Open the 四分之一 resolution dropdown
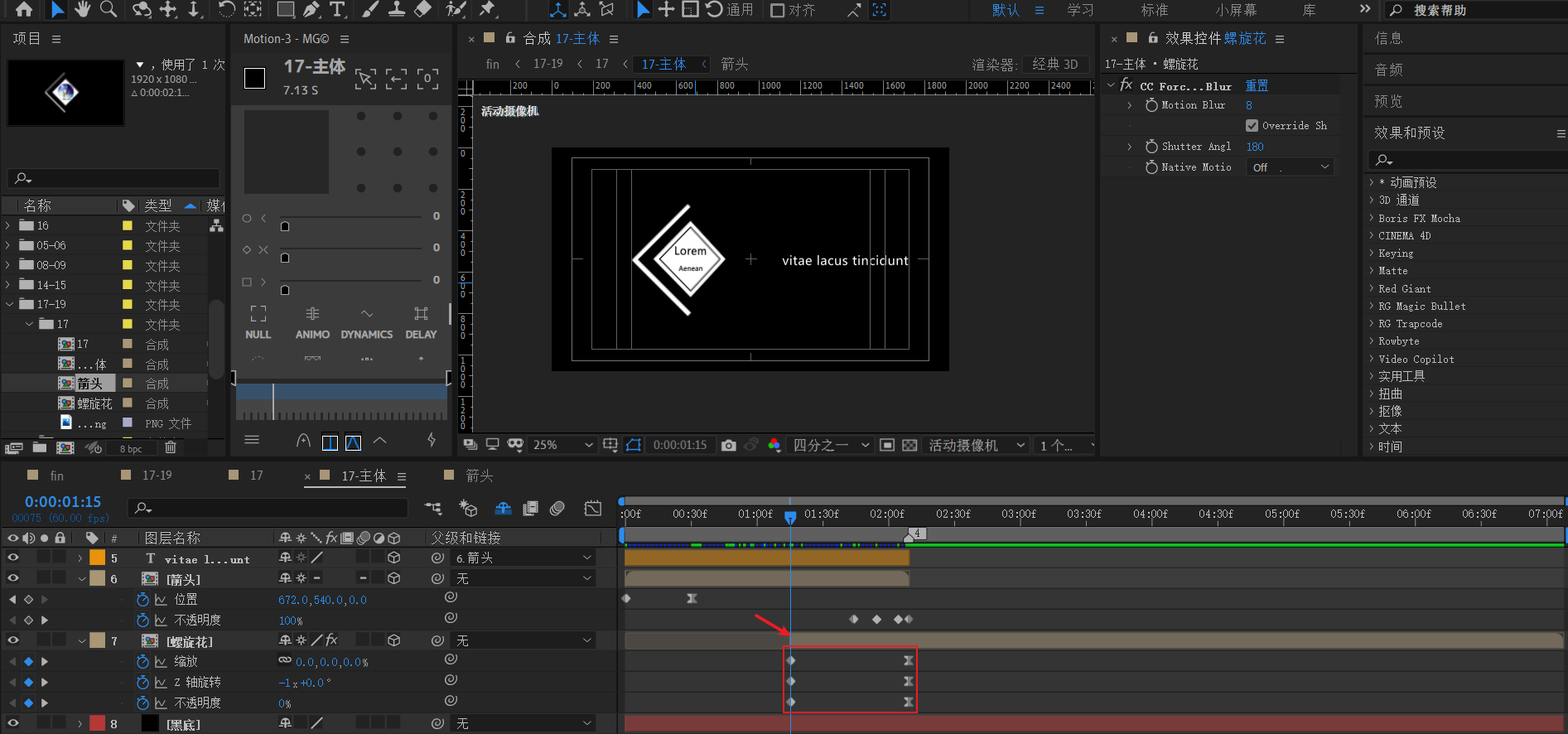This screenshot has width=1568, height=734. tap(829, 445)
